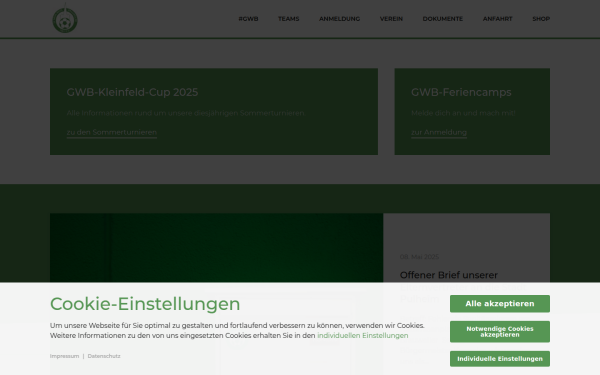
Task: Open the DOKUMENTE menu item
Action: click(x=443, y=19)
